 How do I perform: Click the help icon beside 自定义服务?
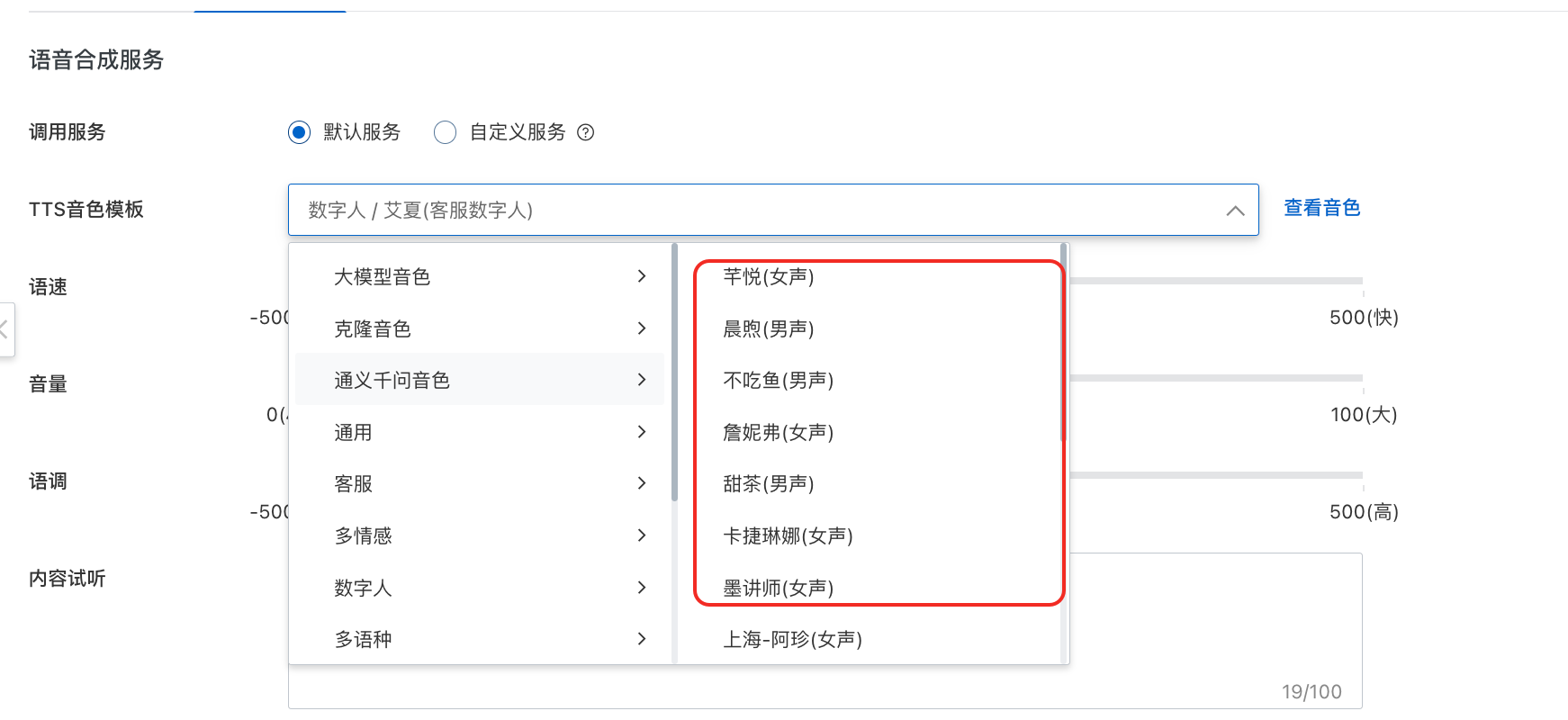click(585, 132)
